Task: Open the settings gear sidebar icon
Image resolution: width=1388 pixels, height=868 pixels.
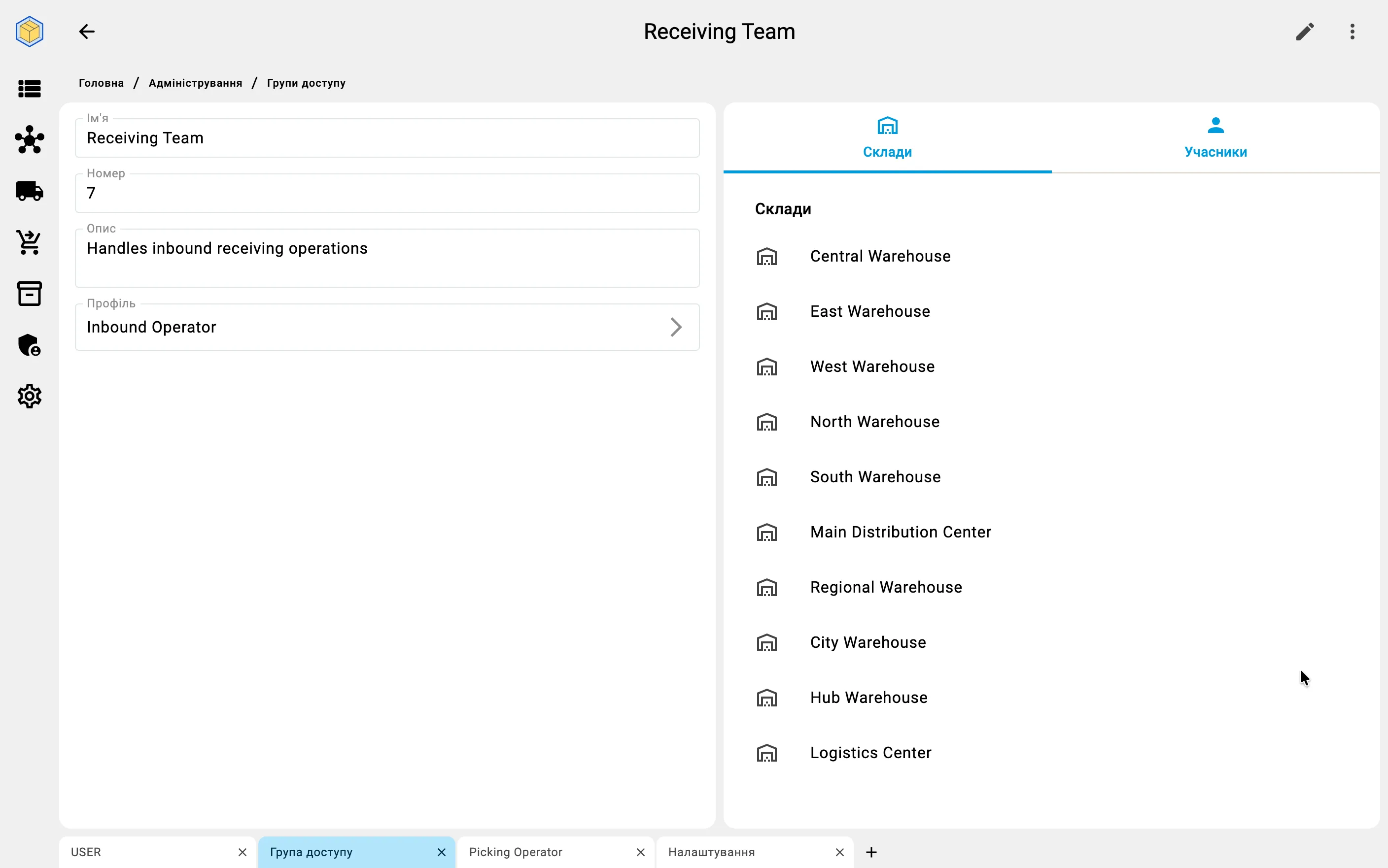Action: click(x=29, y=396)
